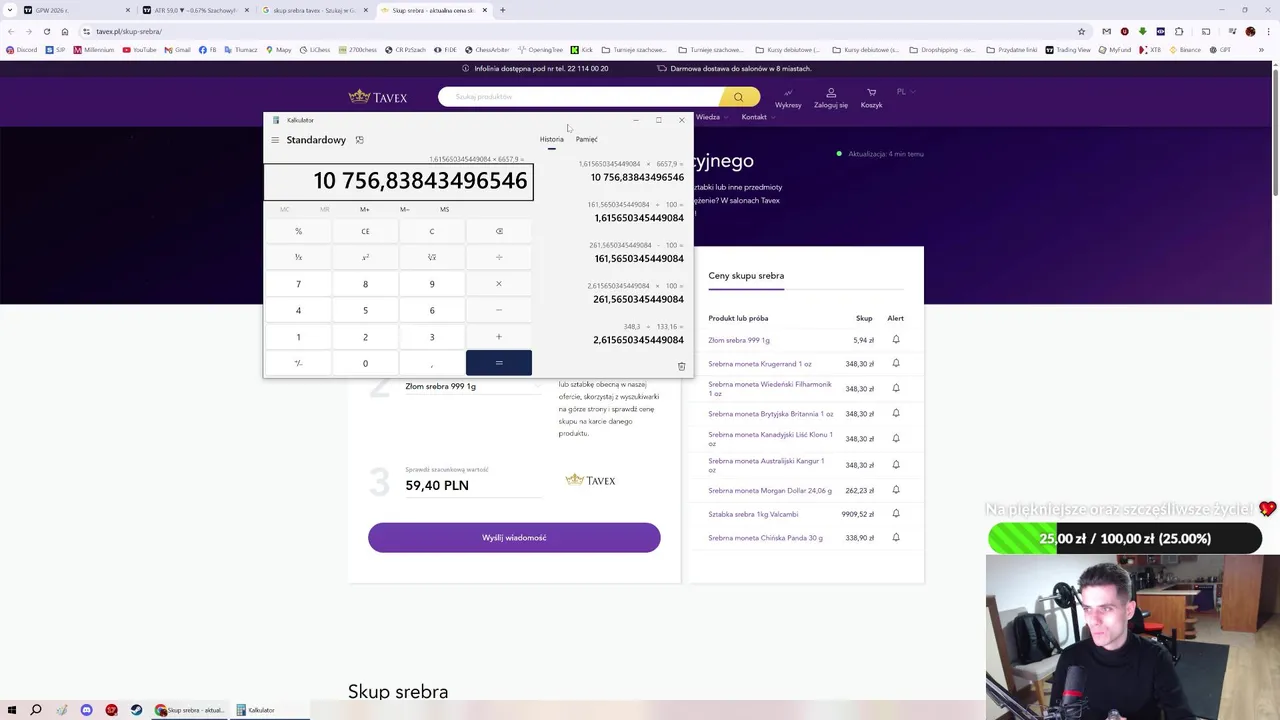Click the x squared key

[x=365, y=257]
